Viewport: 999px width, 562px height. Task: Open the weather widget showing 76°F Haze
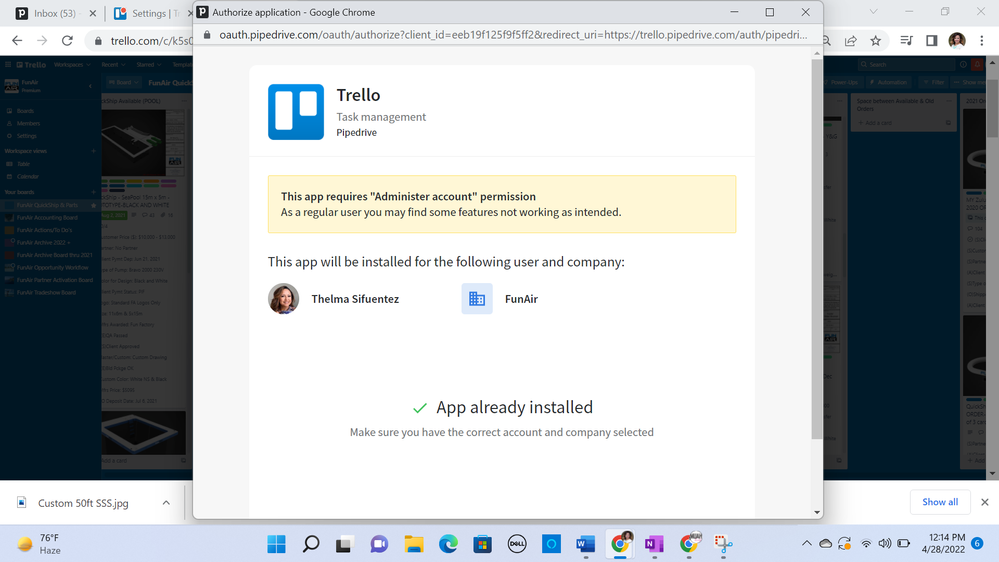[x=40, y=544]
